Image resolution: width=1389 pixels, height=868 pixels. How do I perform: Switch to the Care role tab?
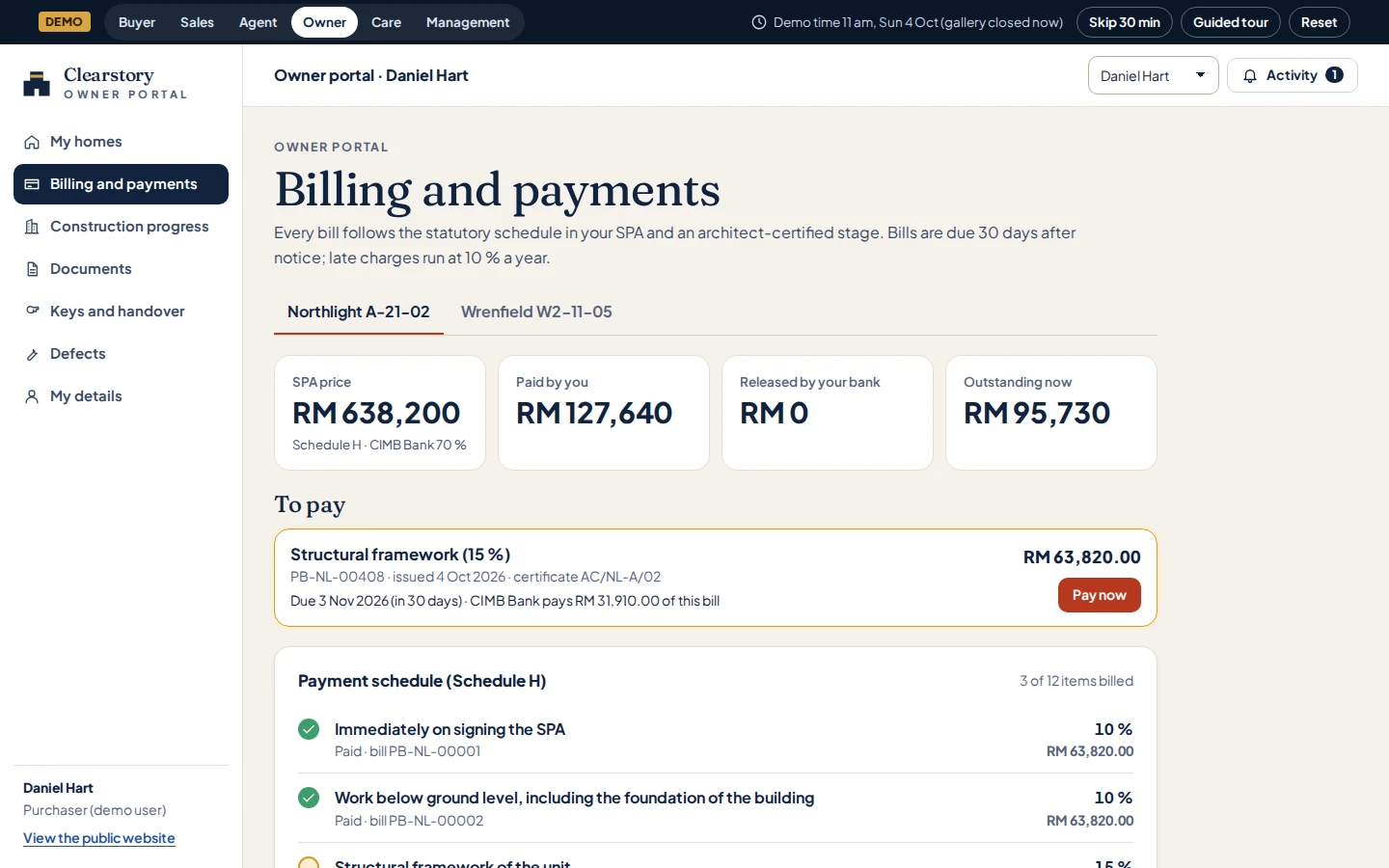coord(386,22)
